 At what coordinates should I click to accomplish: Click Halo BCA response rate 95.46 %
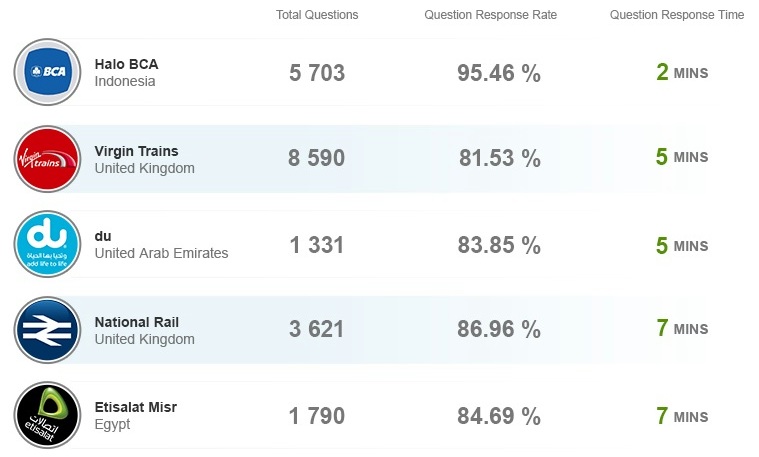[499, 73]
